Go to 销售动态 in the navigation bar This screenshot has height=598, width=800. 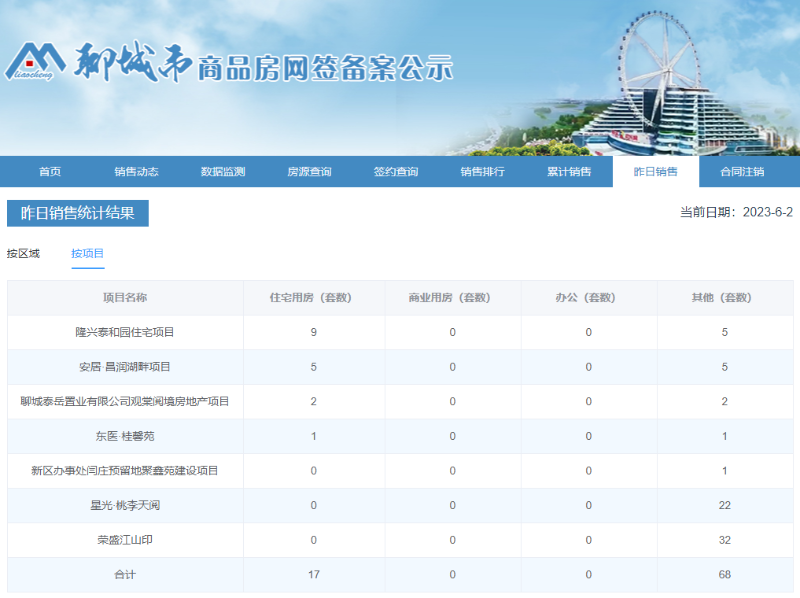136,171
